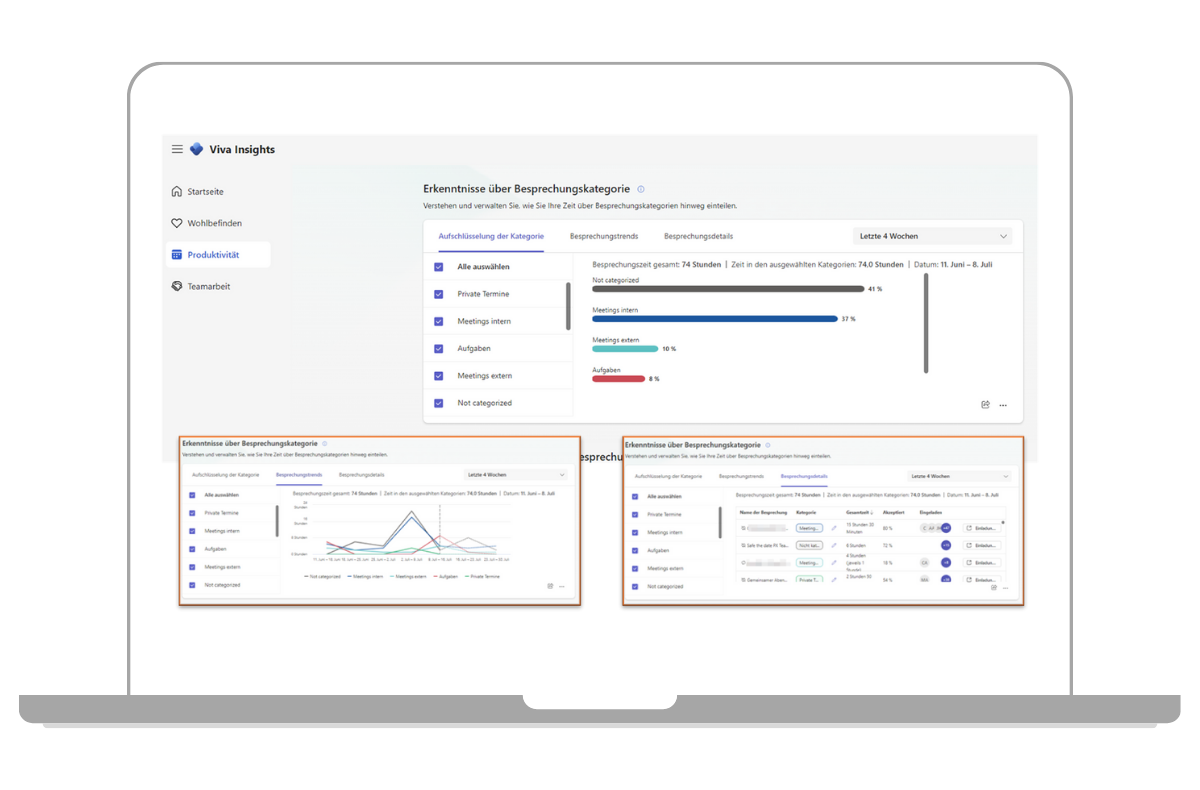Click the Meetings intern 37 % bar
This screenshot has height=790, width=1200.
715,319
